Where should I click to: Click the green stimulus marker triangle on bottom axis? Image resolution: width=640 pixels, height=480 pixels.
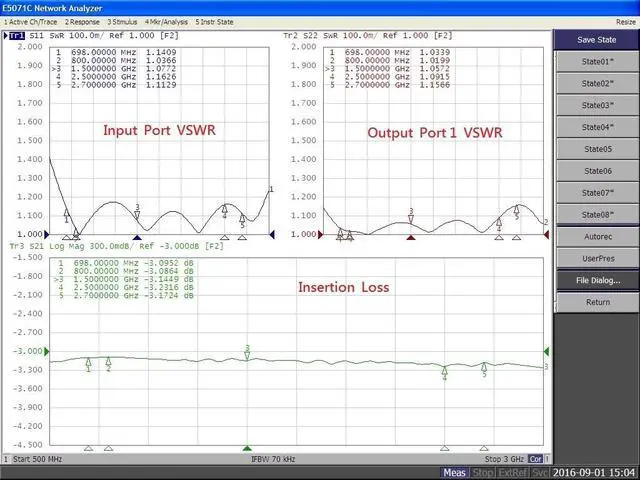[x=247, y=448]
